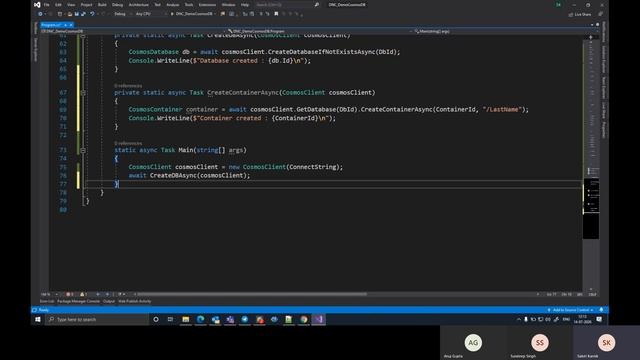Image resolution: width=640 pixels, height=360 pixels.
Task: Collapse the Main method outline
Action: [x=83, y=150]
